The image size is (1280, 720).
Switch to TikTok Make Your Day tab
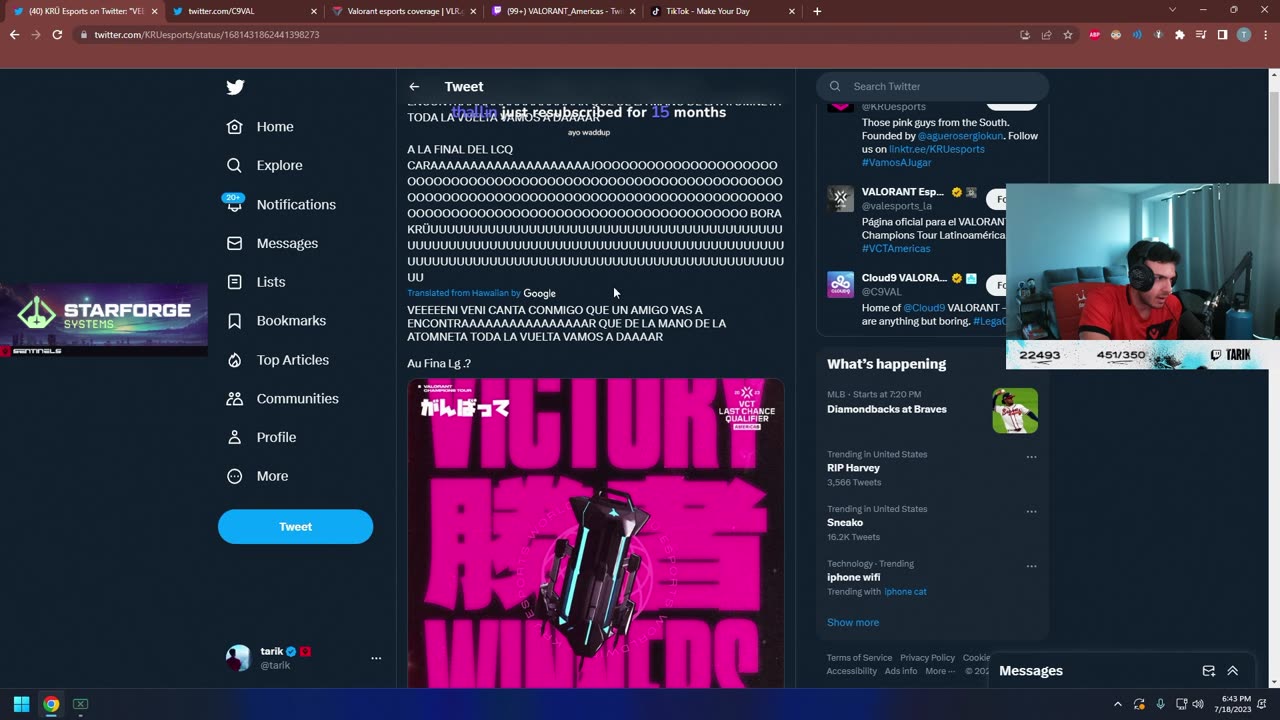[724, 11]
